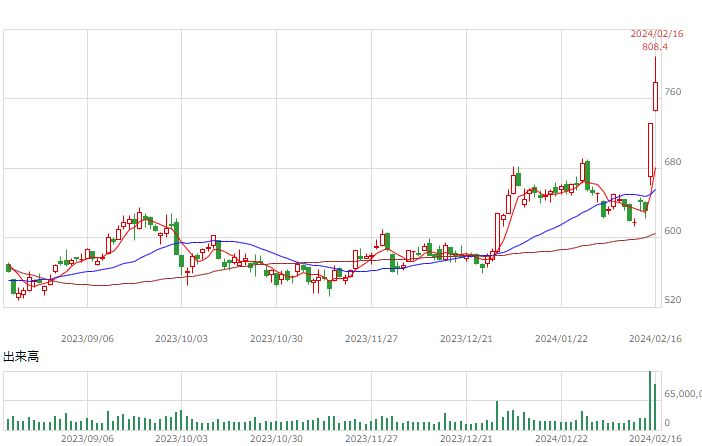Click the 2023/09/06 date under the price chart
The width and height of the screenshot is (702, 446).
coord(87,339)
